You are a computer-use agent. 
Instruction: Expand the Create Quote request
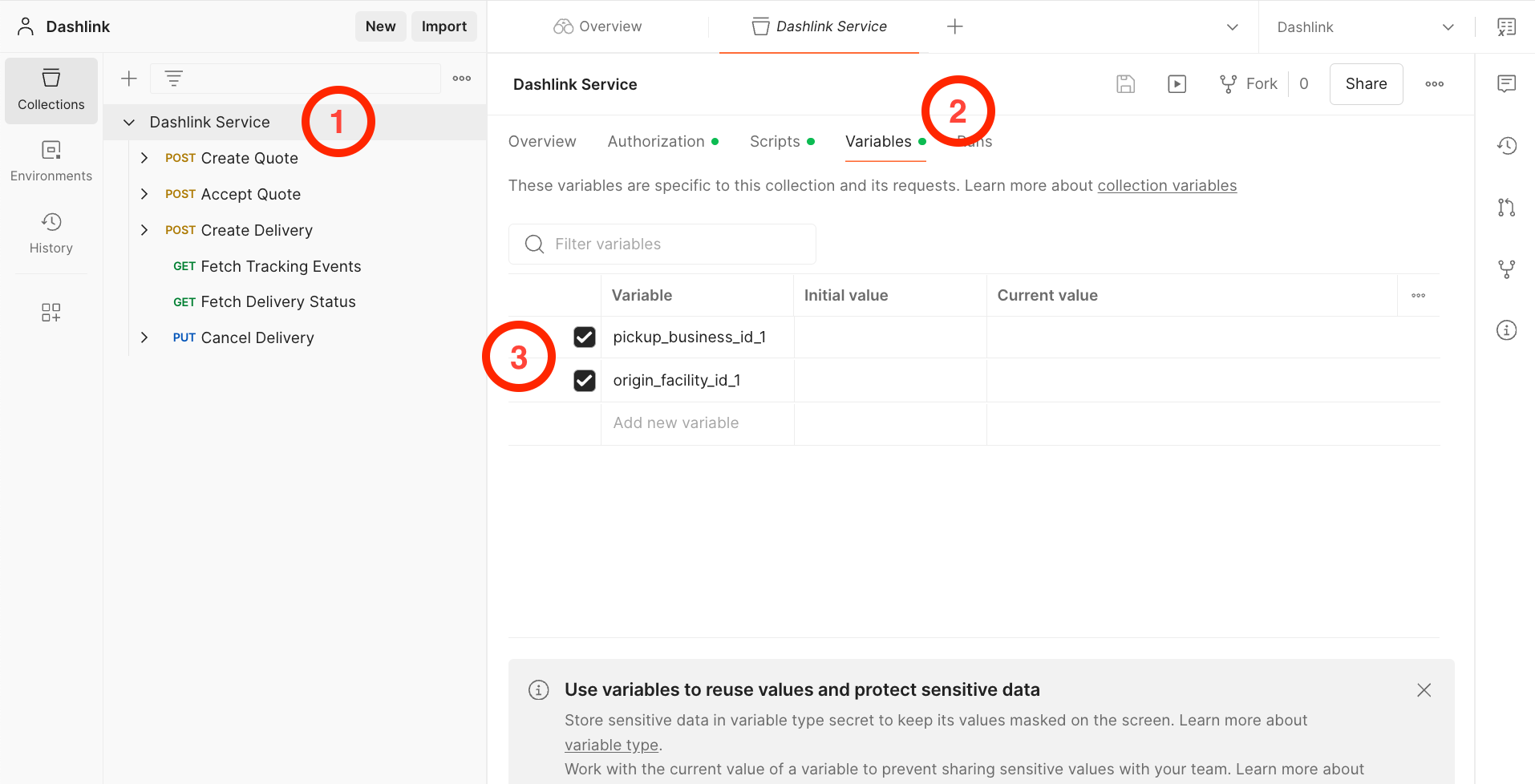(x=144, y=158)
